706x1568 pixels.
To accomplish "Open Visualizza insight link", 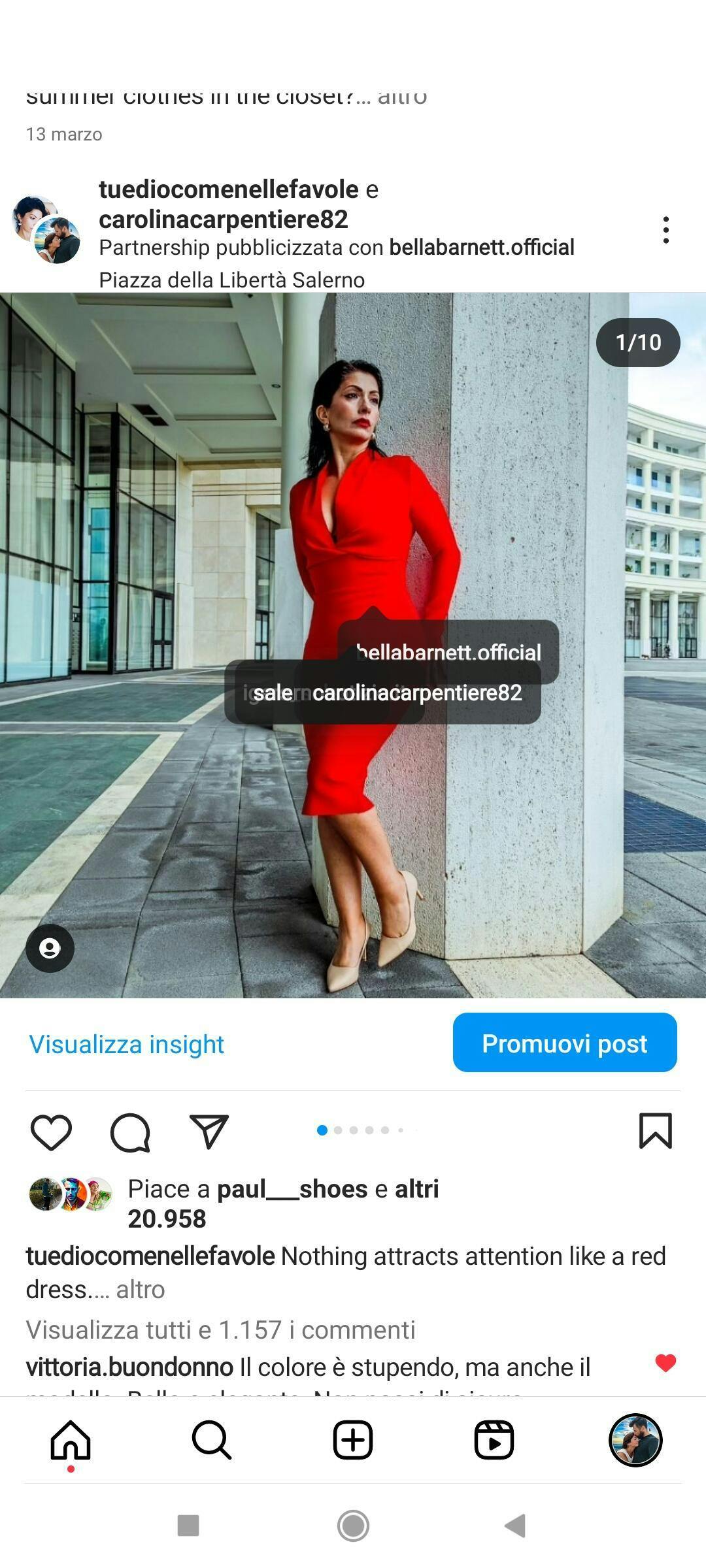I will pyautogui.click(x=126, y=1044).
